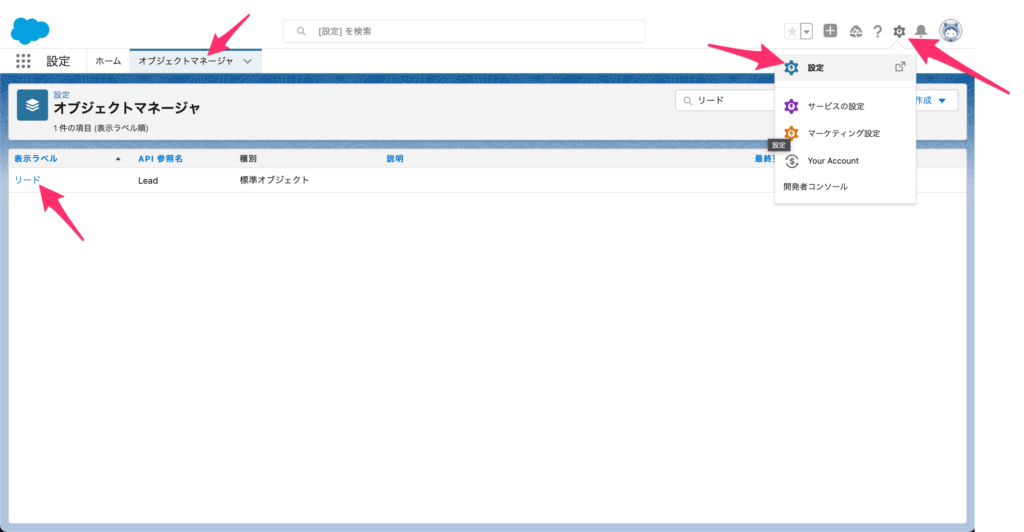Open the App Launcher grid icon
The width and height of the screenshot is (1024, 532).
pos(24,61)
